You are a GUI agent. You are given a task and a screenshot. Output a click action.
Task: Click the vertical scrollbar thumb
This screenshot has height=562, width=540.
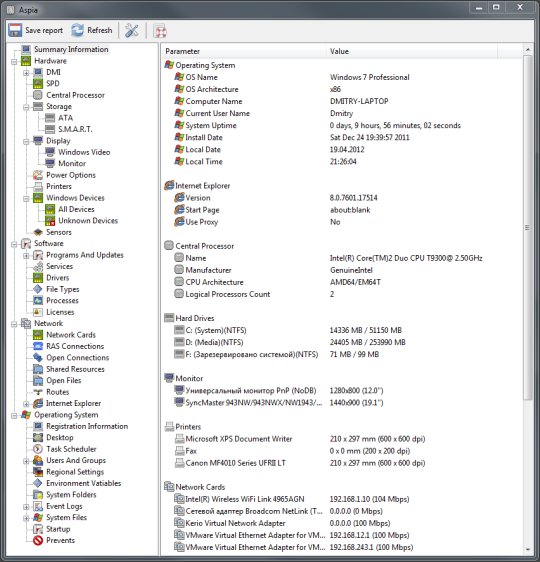click(x=527, y=227)
